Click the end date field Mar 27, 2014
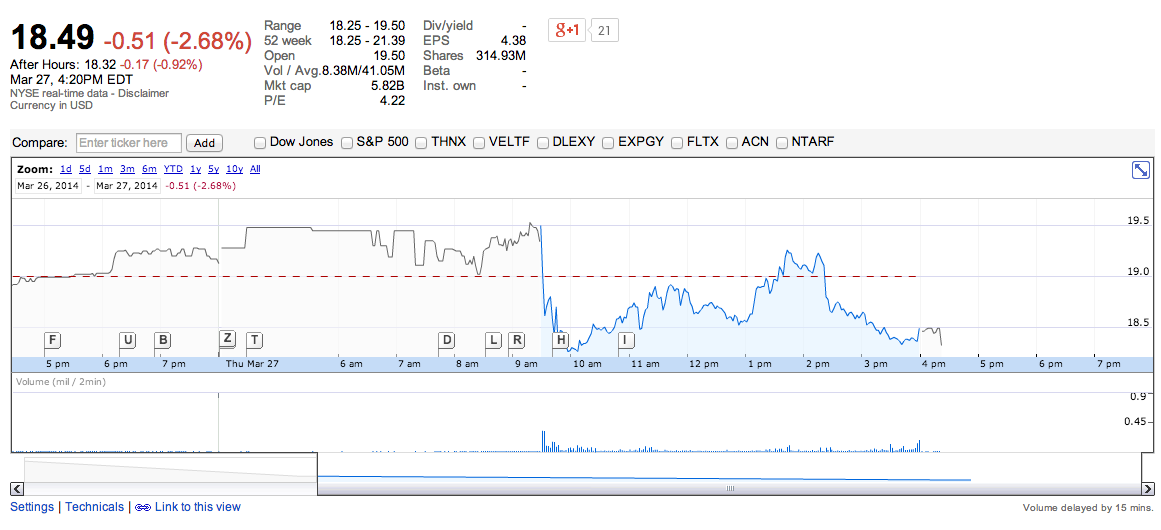Screen dimensions: 1161x530 pyautogui.click(x=127, y=186)
